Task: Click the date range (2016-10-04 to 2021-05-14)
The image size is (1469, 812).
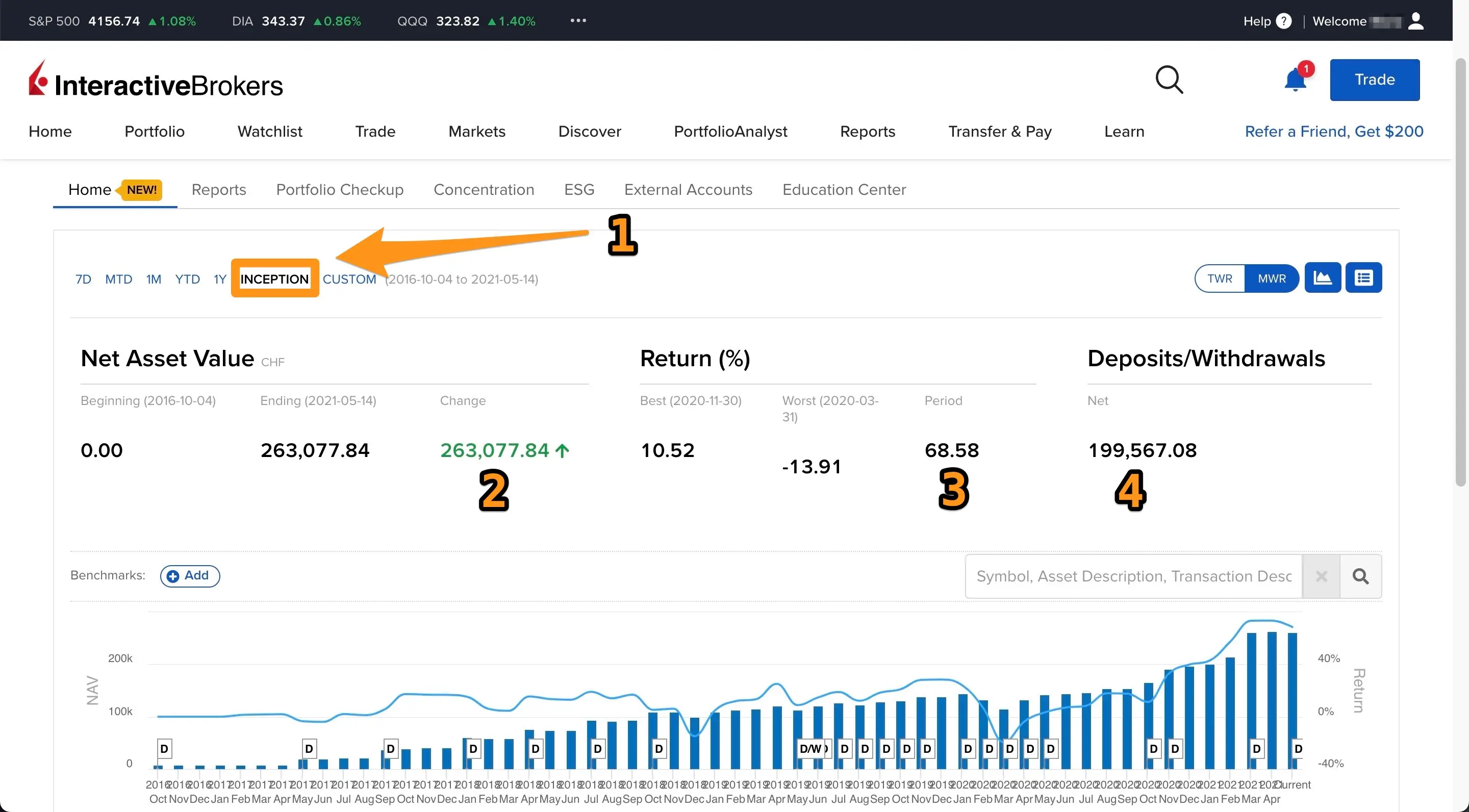Action: tap(461, 279)
